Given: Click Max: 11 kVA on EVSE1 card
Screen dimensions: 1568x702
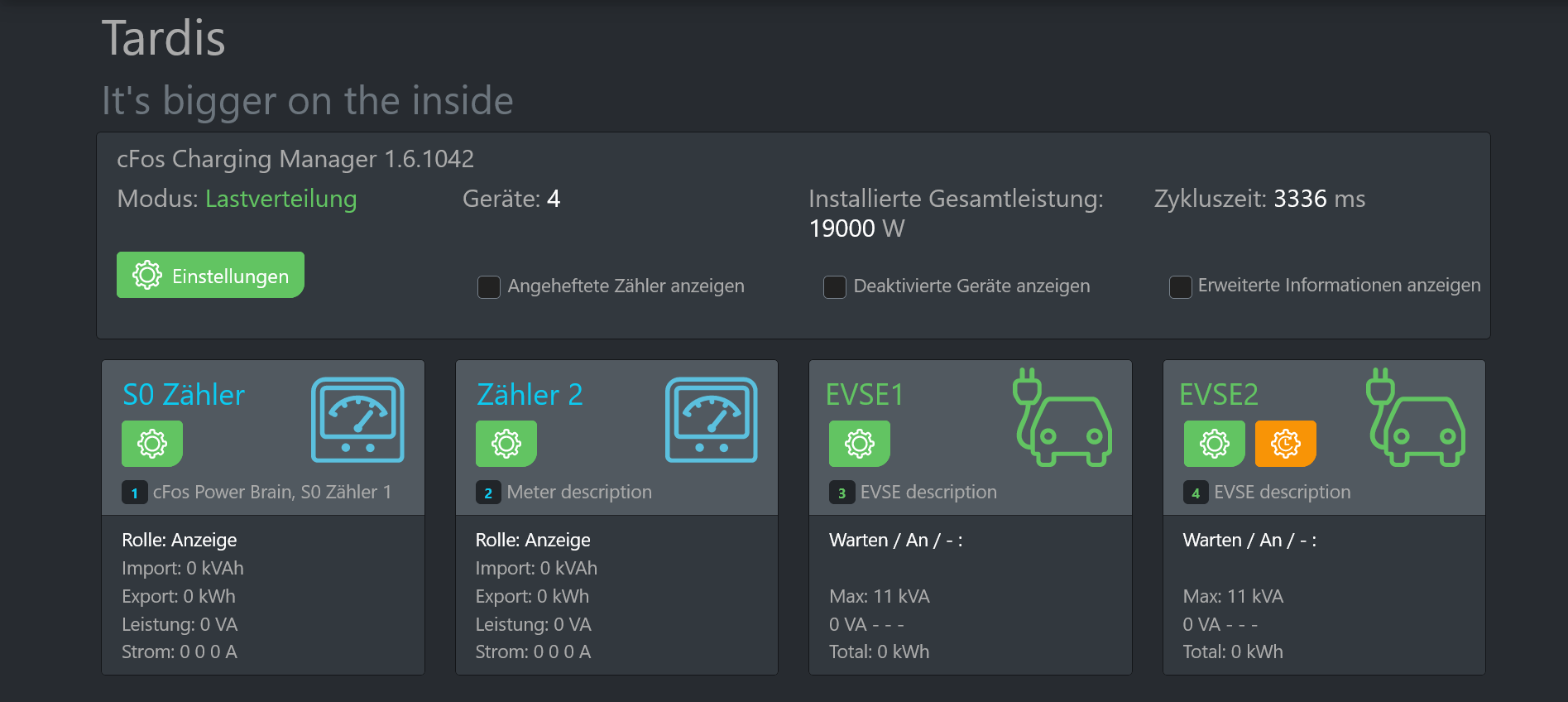Looking at the screenshot, I should pos(880,596).
